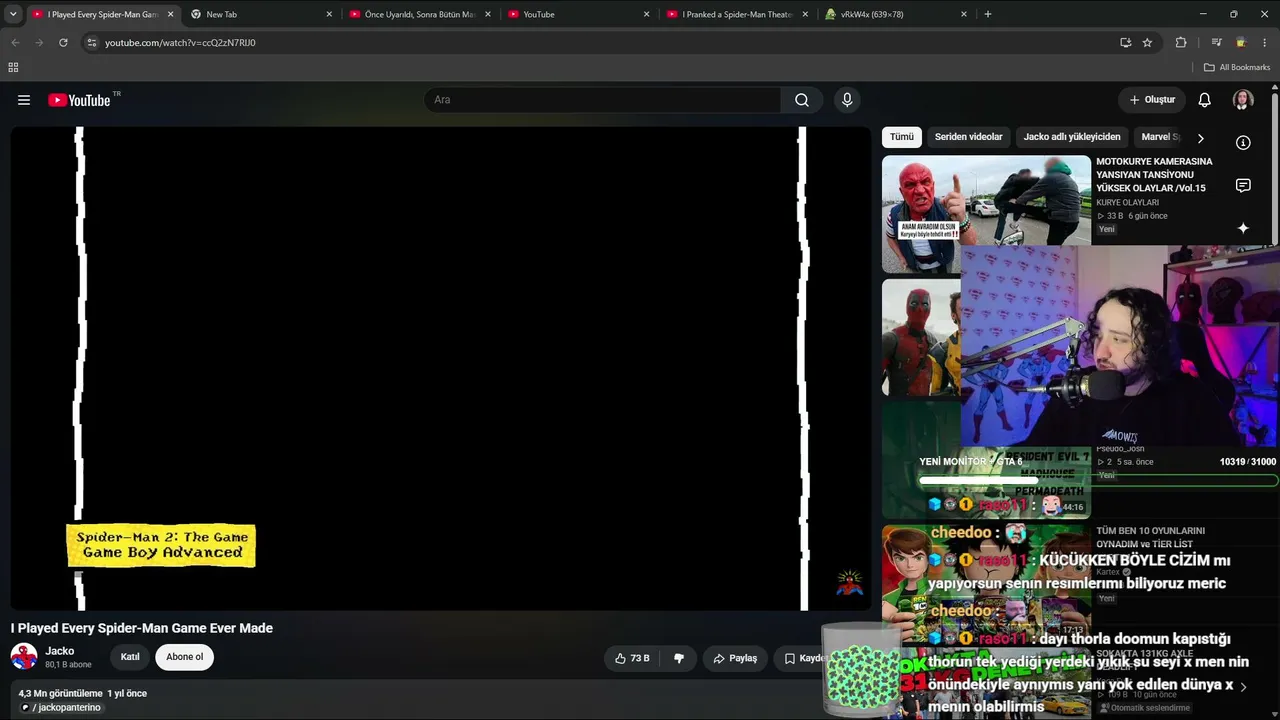Click the 'Oluştur' create button

click(1152, 100)
